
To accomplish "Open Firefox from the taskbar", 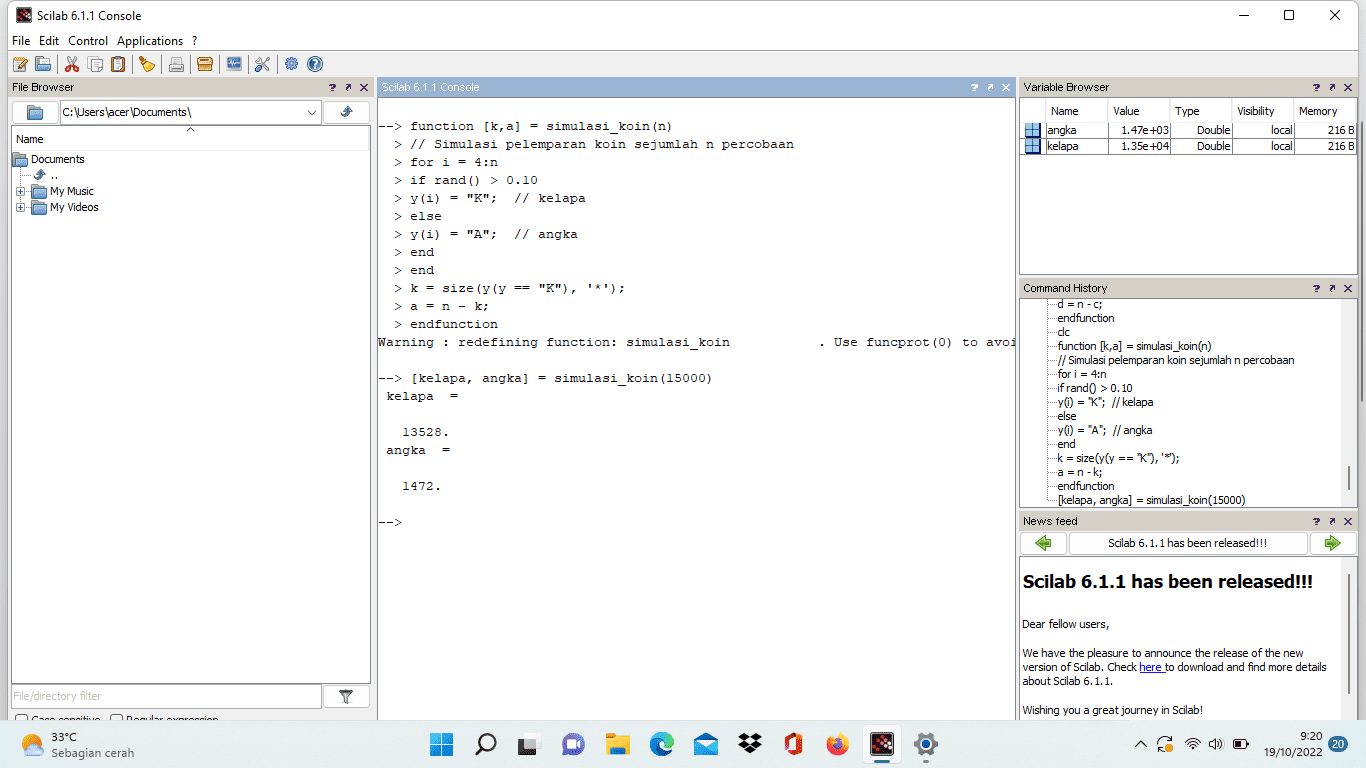I will tap(838, 744).
